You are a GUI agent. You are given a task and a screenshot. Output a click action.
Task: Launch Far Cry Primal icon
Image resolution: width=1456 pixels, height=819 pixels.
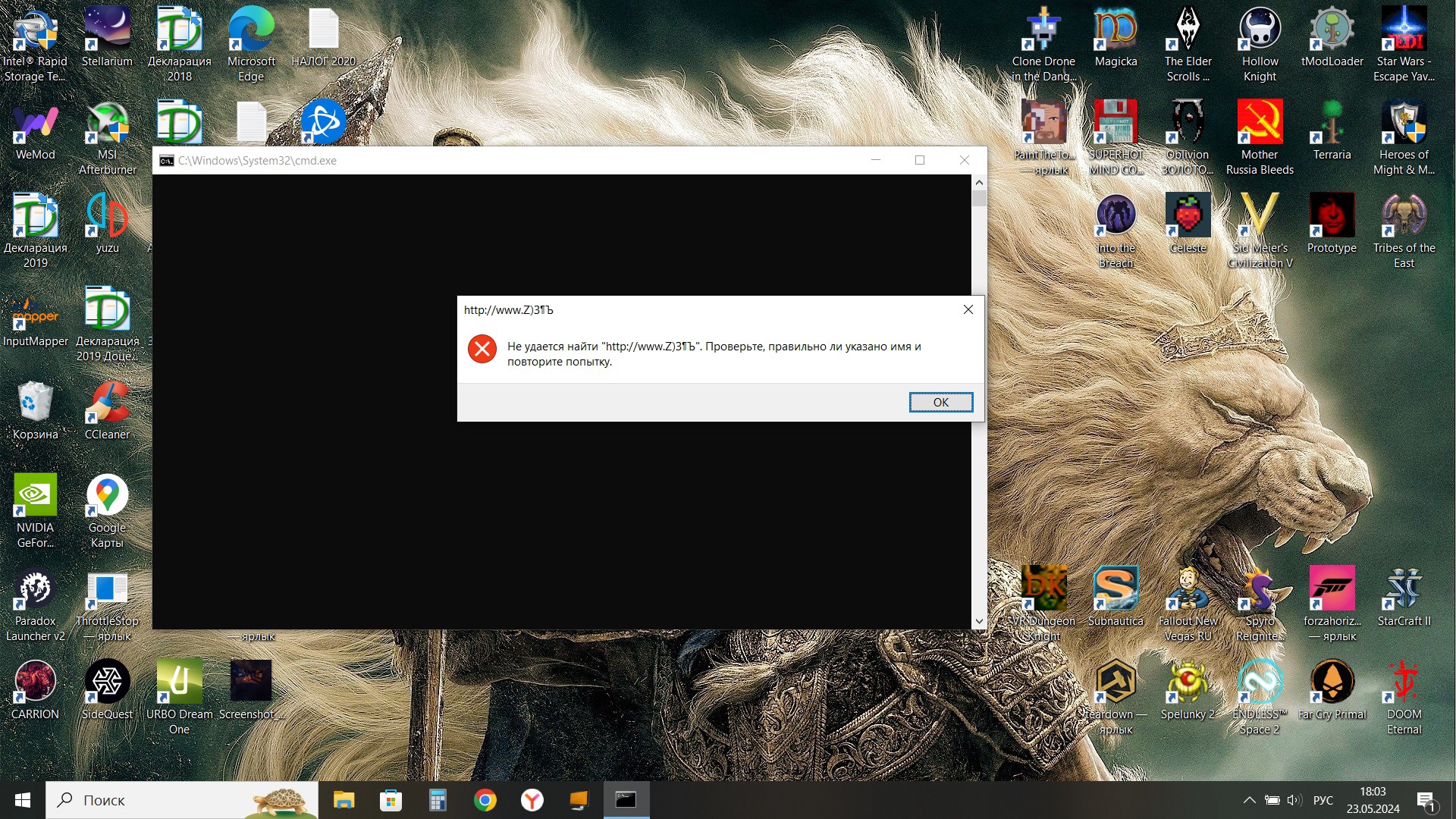pyautogui.click(x=1332, y=690)
